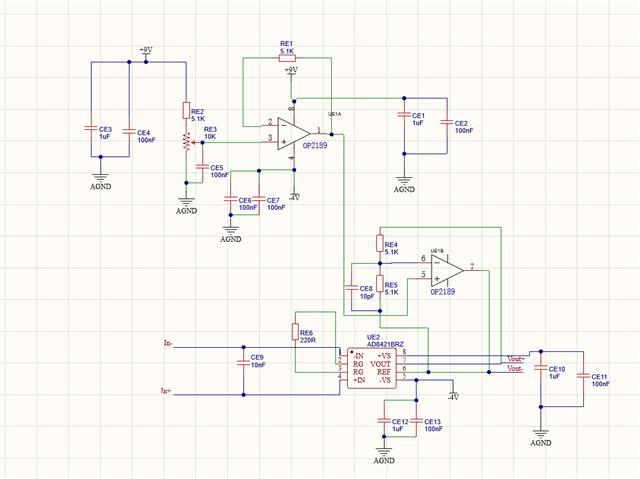The width and height of the screenshot is (640, 479).
Task: Select capacitor CE9 10nF across inputs
Action: [x=243, y=363]
